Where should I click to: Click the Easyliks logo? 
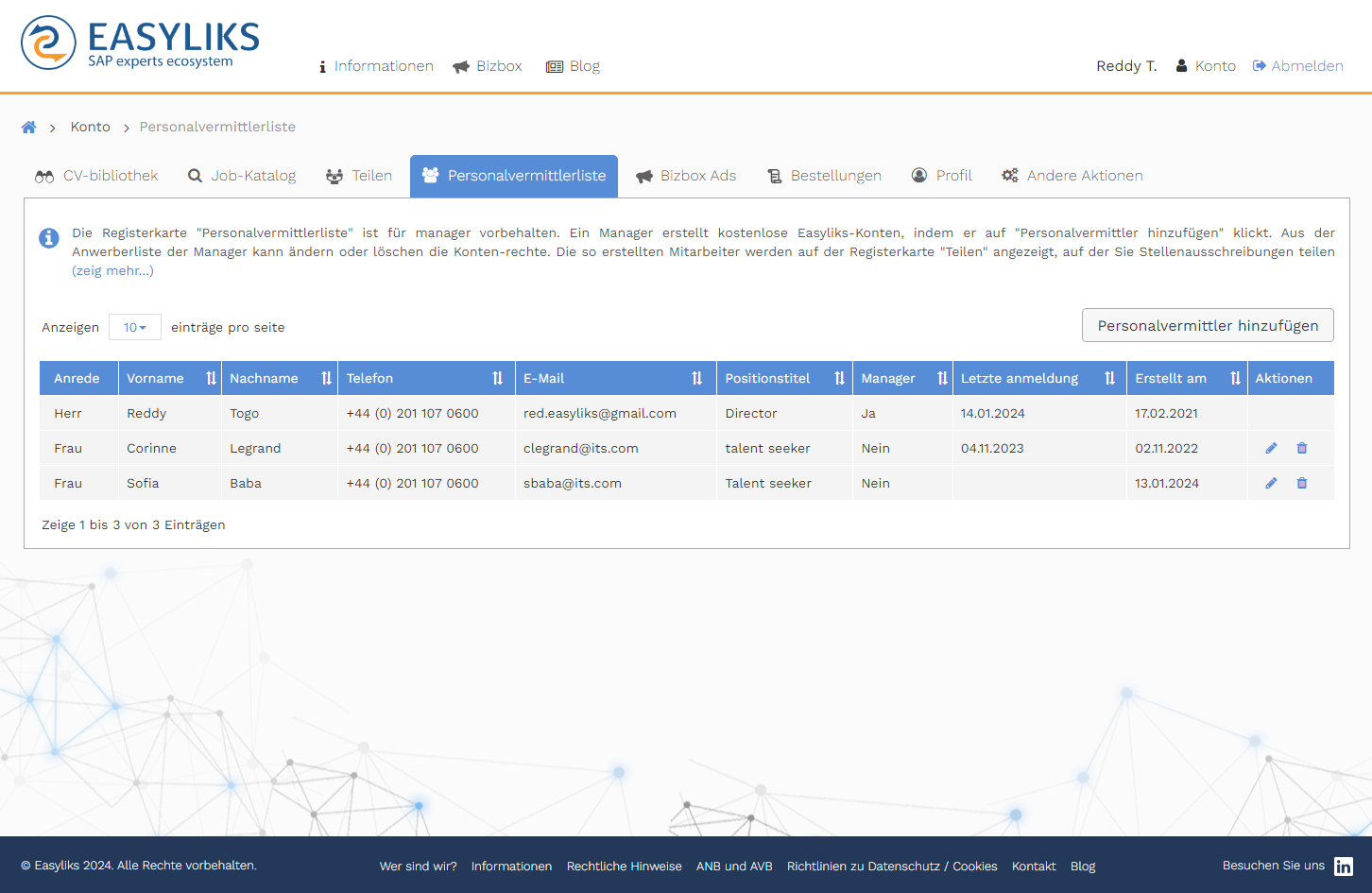(x=141, y=43)
